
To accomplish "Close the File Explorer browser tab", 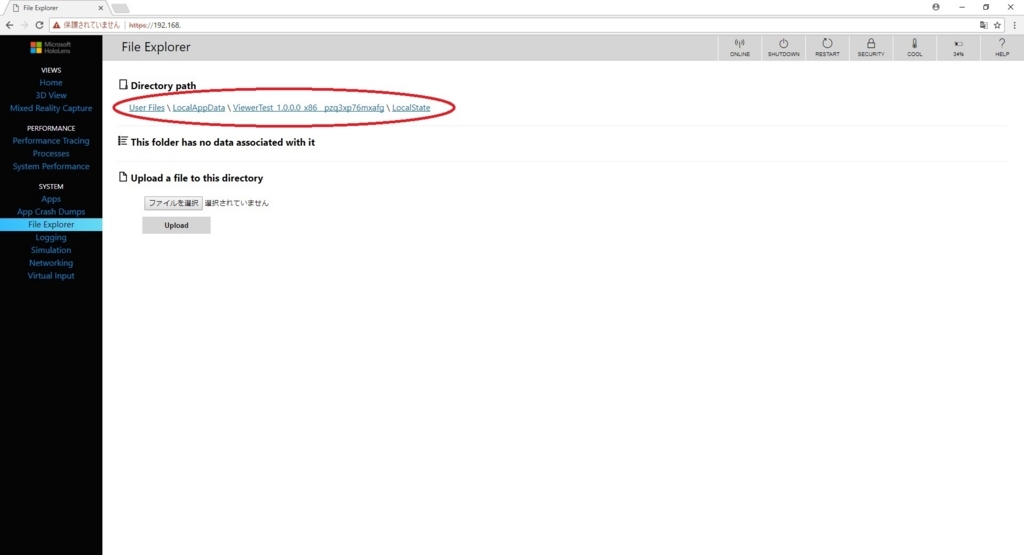I will coord(101,8).
